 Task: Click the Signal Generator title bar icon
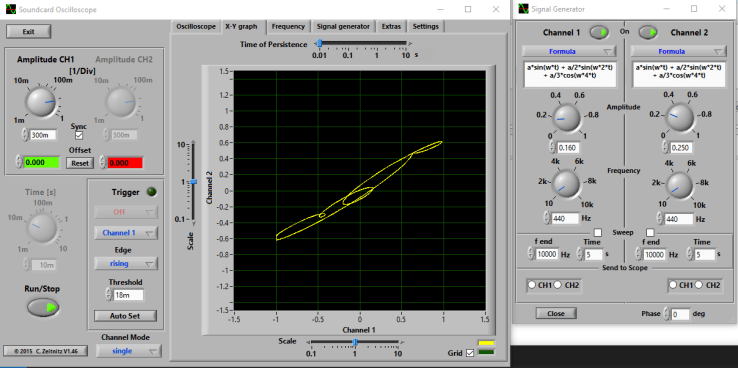[524, 9]
